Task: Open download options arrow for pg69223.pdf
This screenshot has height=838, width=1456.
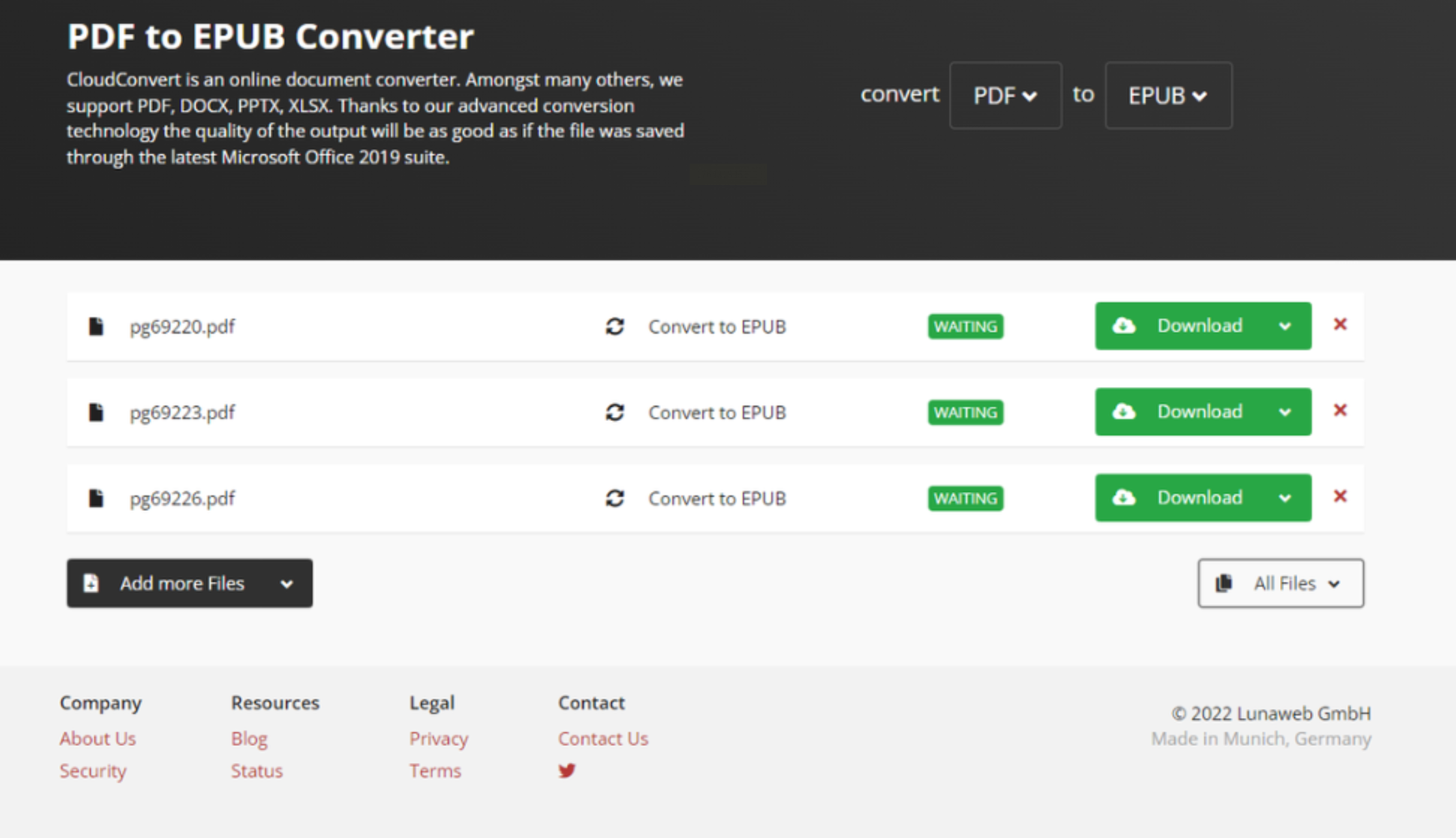Action: tap(1285, 412)
